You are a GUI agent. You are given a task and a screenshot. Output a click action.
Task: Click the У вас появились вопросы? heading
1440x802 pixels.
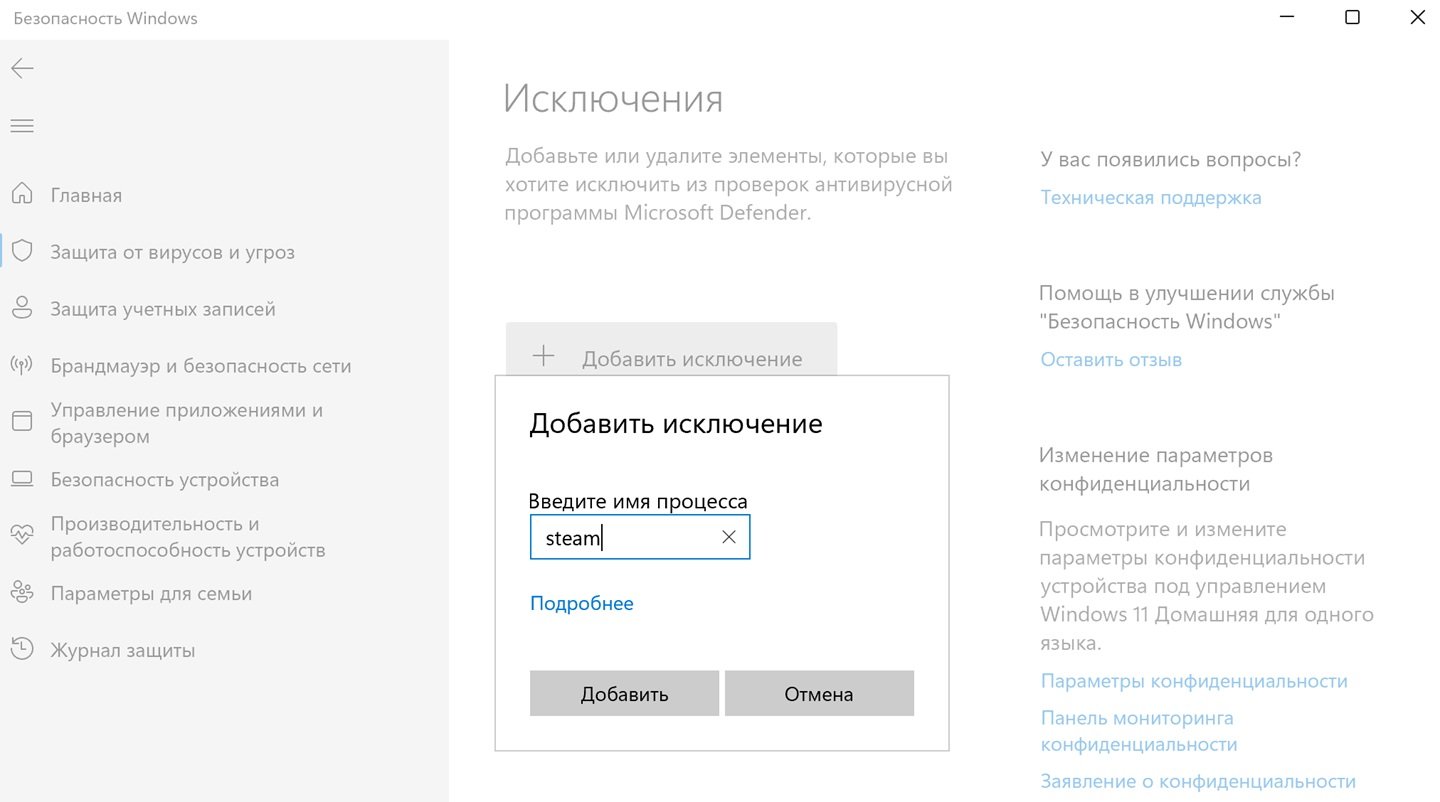tap(1171, 159)
